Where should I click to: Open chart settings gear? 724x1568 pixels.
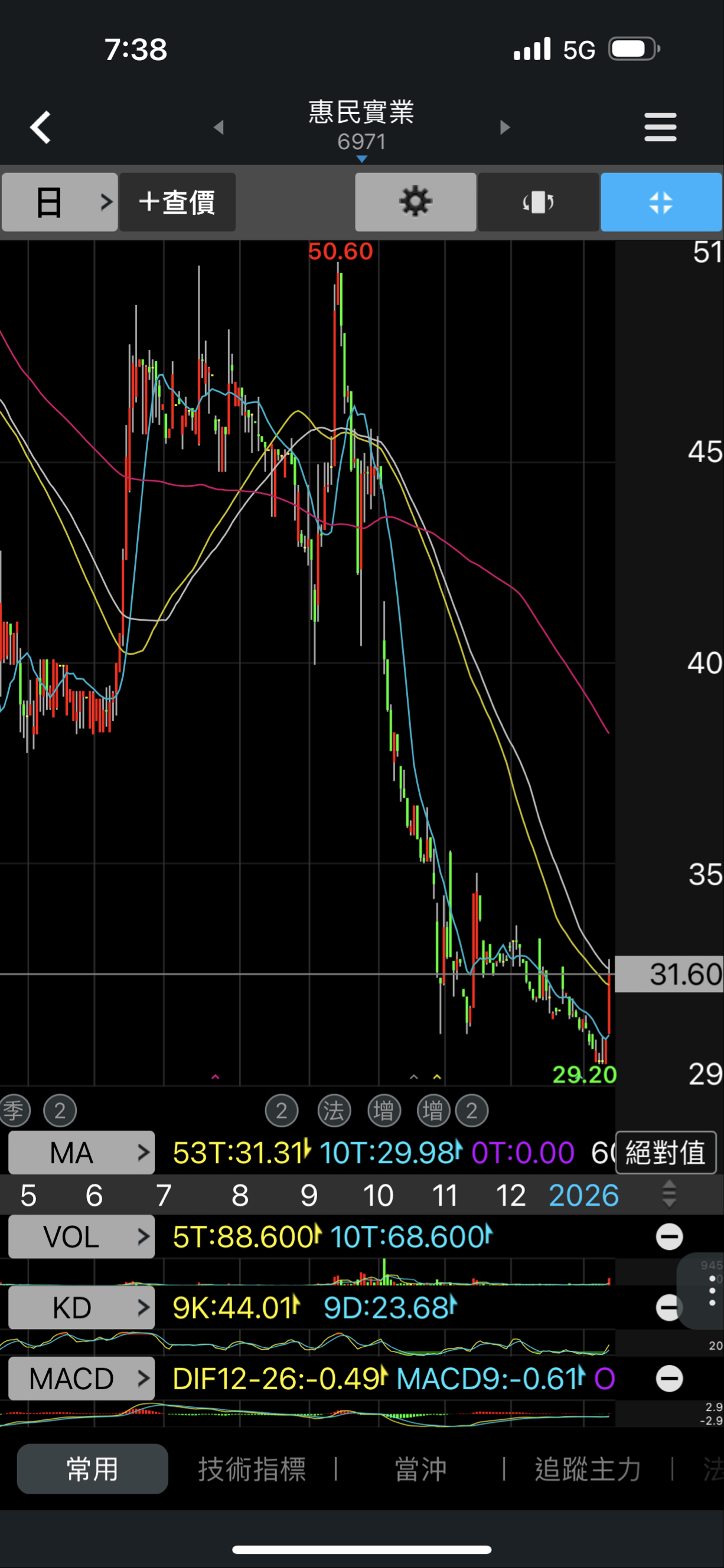coord(415,201)
